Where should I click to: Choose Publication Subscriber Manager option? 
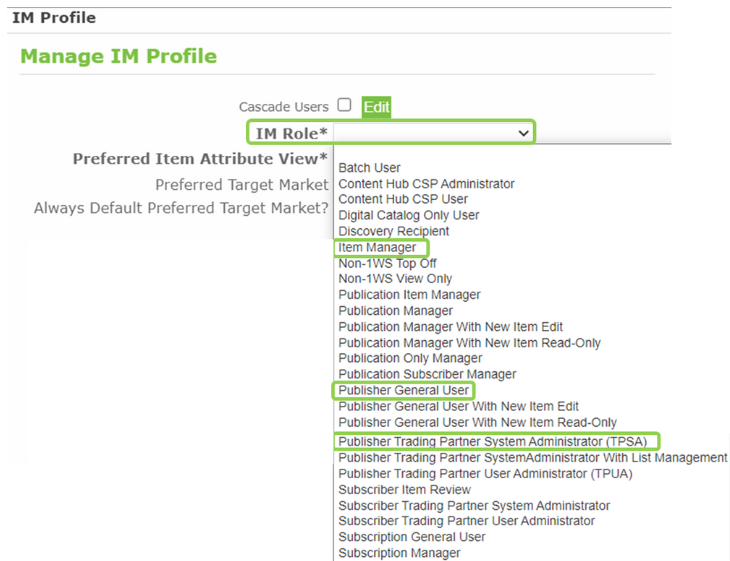427,374
